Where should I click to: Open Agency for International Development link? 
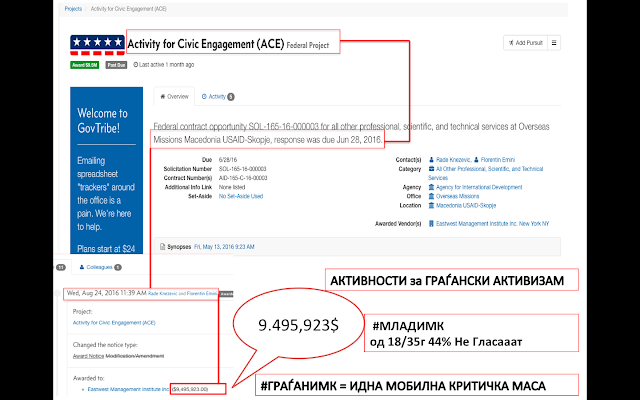coord(479,187)
